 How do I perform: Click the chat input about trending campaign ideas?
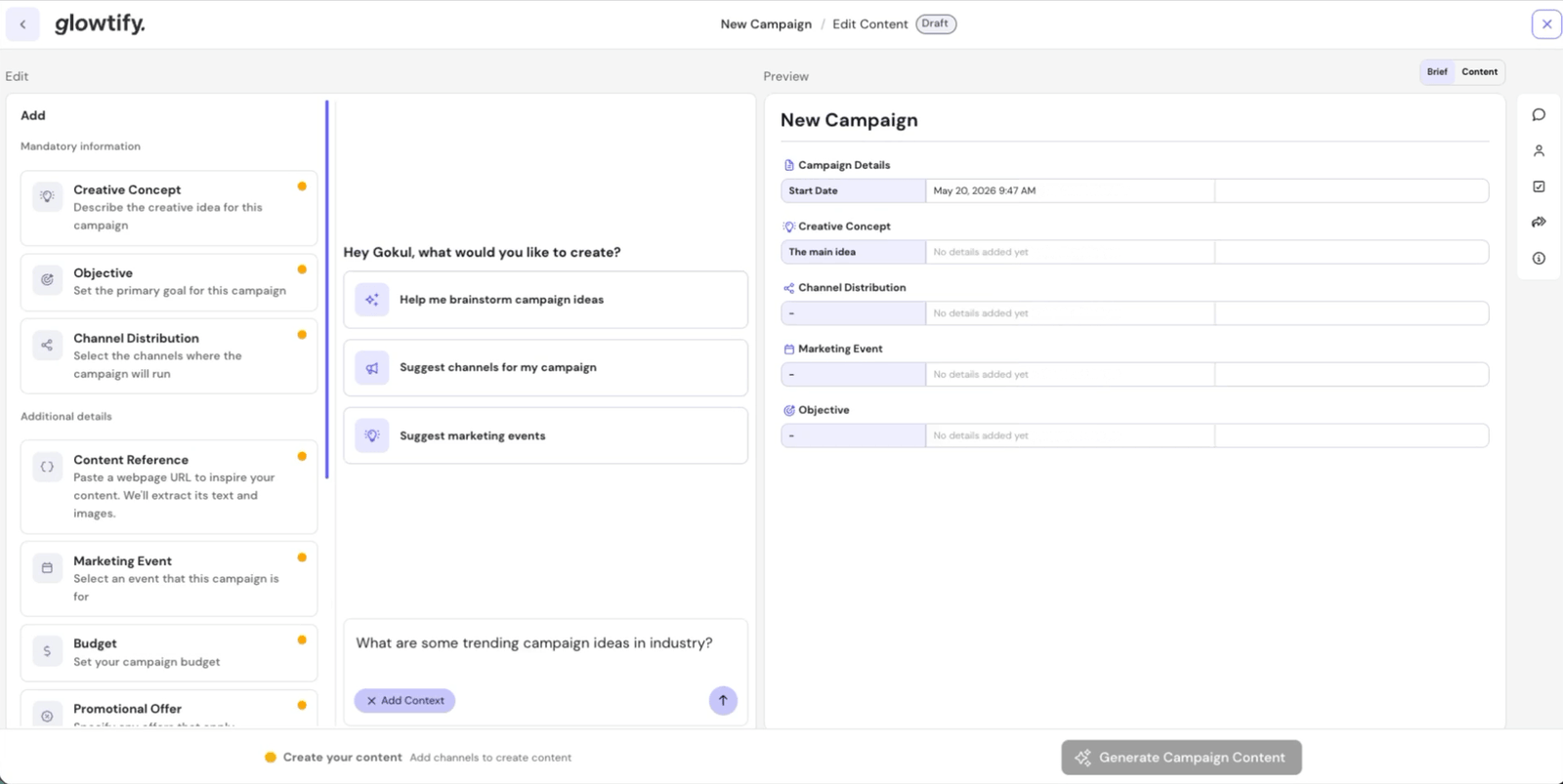[x=534, y=643]
